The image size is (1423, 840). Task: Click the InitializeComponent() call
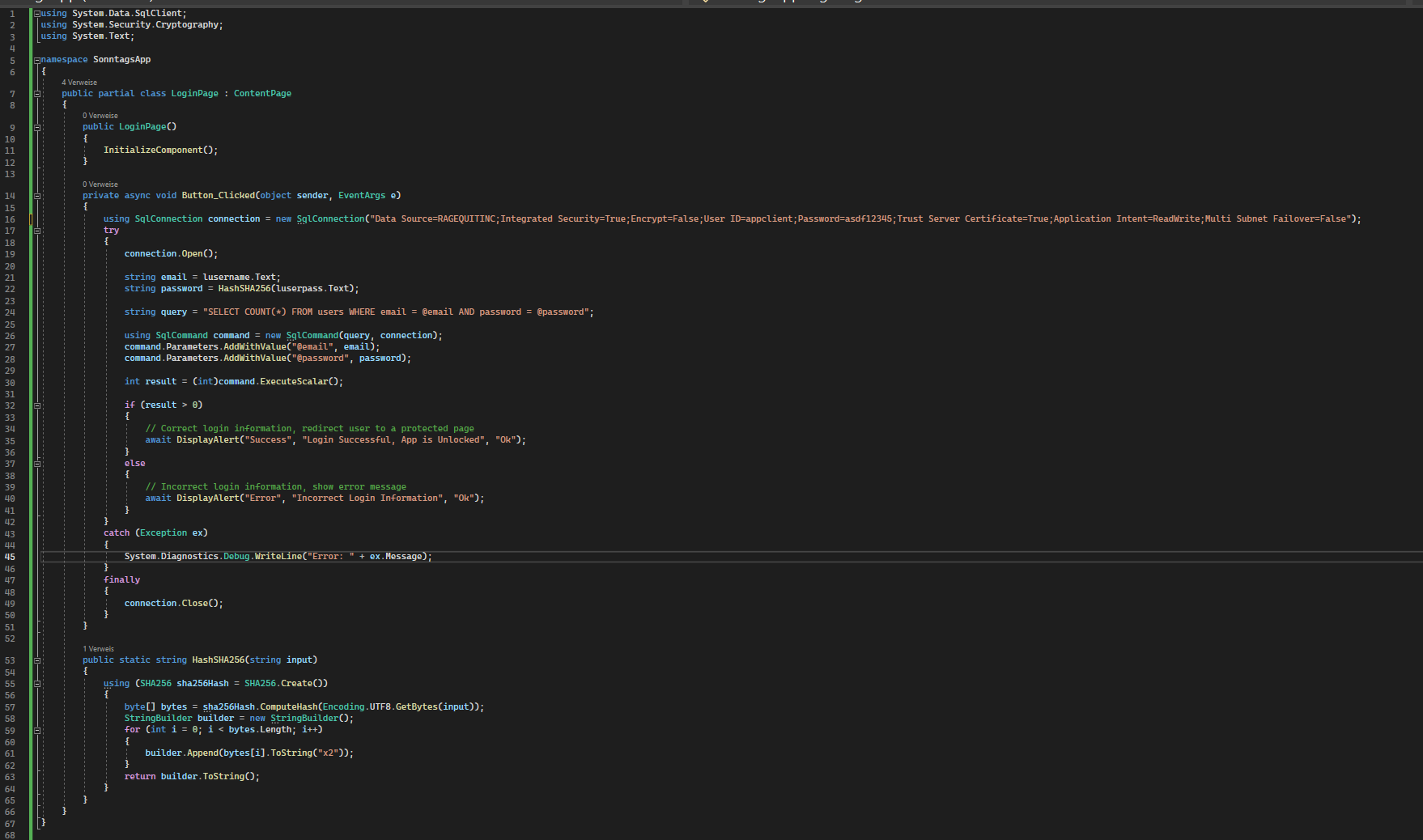[x=160, y=151]
